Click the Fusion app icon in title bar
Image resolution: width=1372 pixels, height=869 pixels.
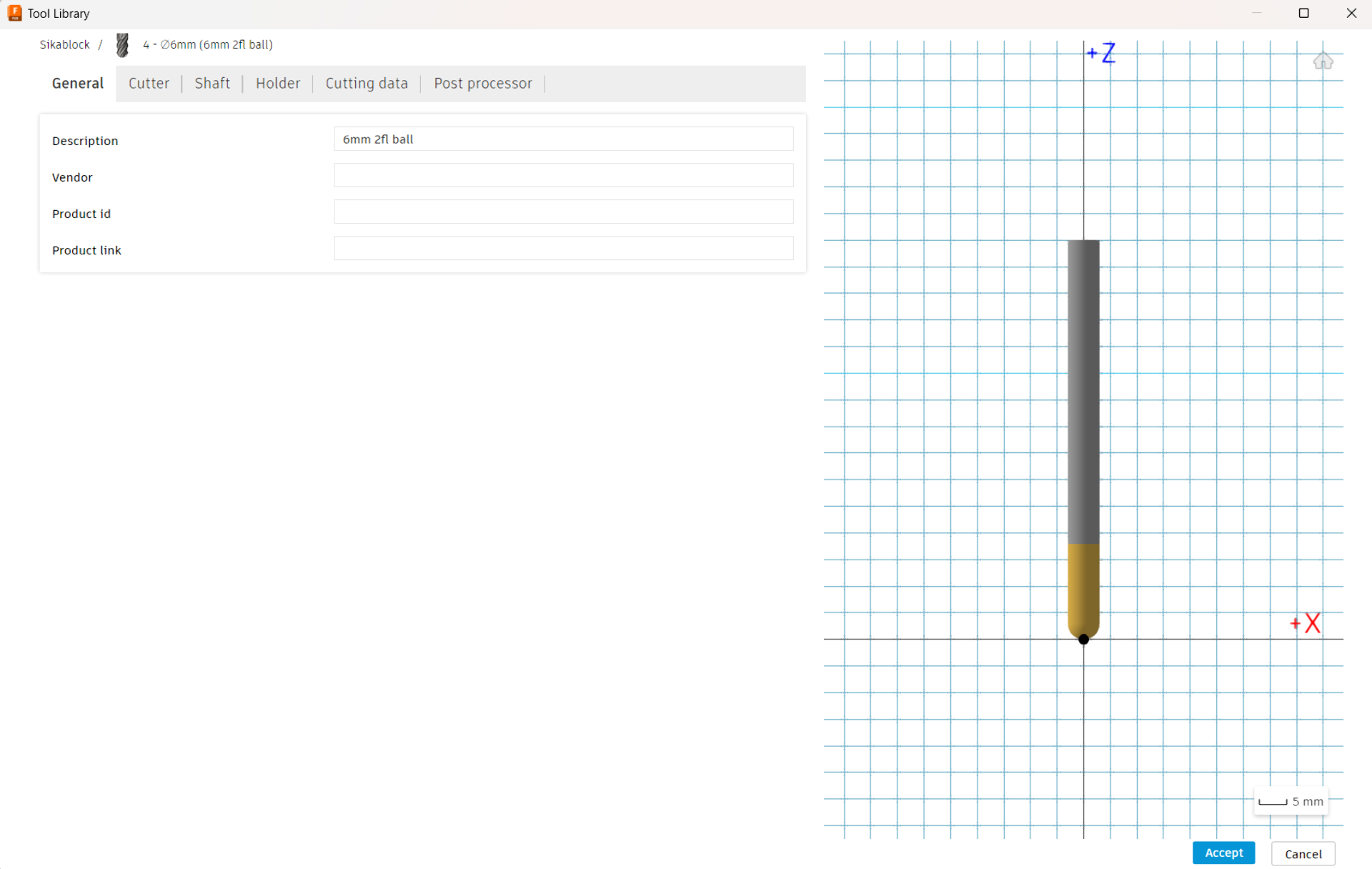(14, 13)
